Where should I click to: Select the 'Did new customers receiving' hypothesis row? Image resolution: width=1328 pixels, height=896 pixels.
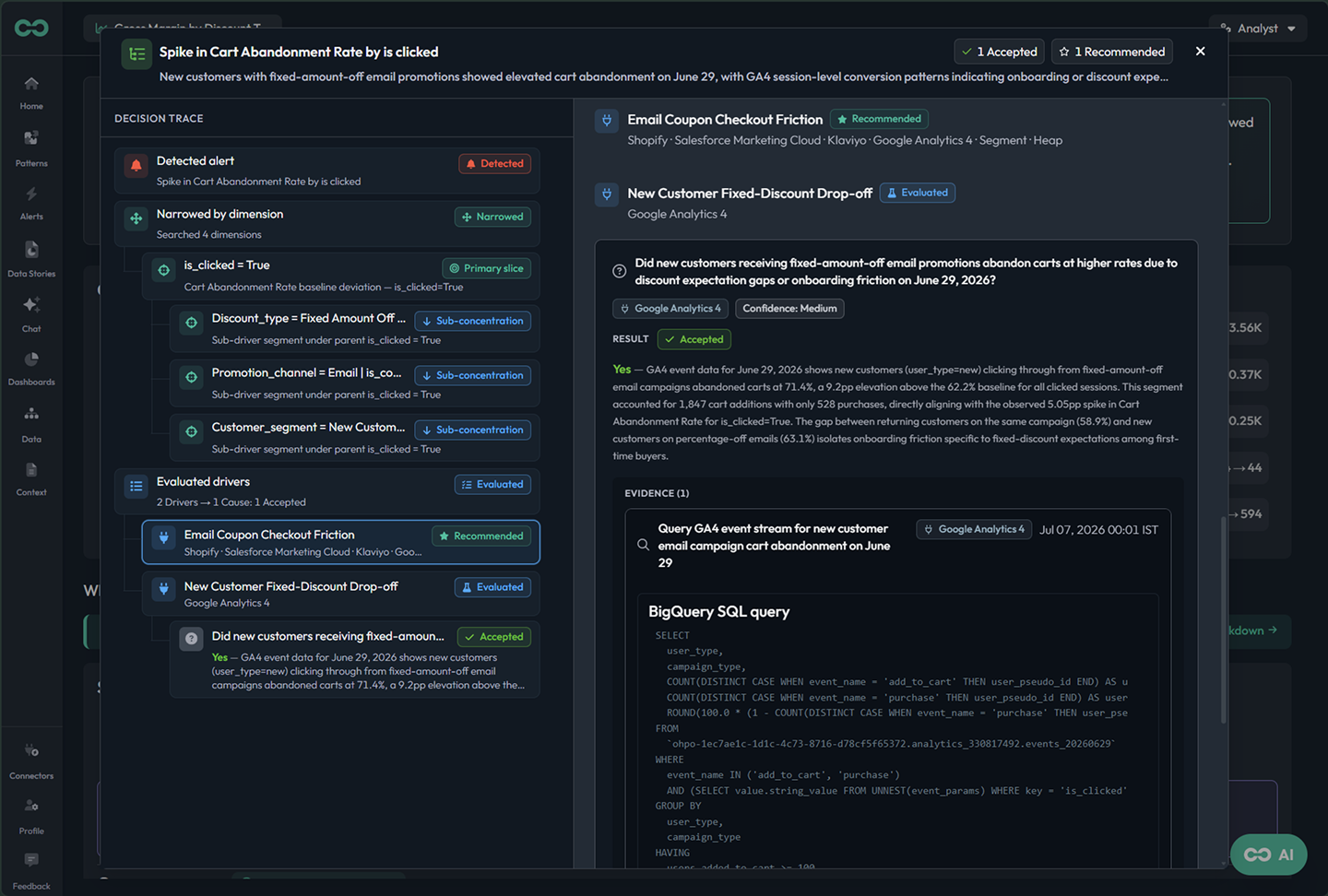click(x=355, y=659)
